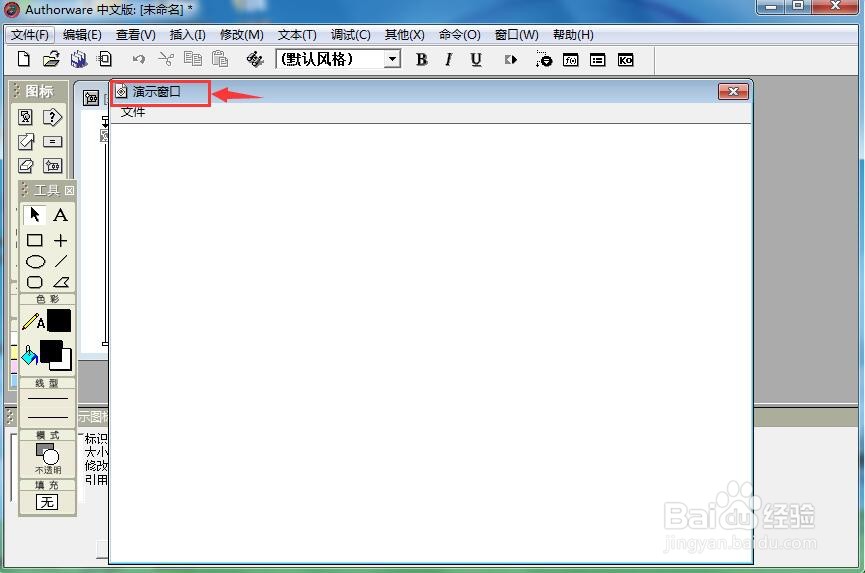Open the Control Panel toolbar icon
The height and width of the screenshot is (573, 865).
[x=543, y=59]
